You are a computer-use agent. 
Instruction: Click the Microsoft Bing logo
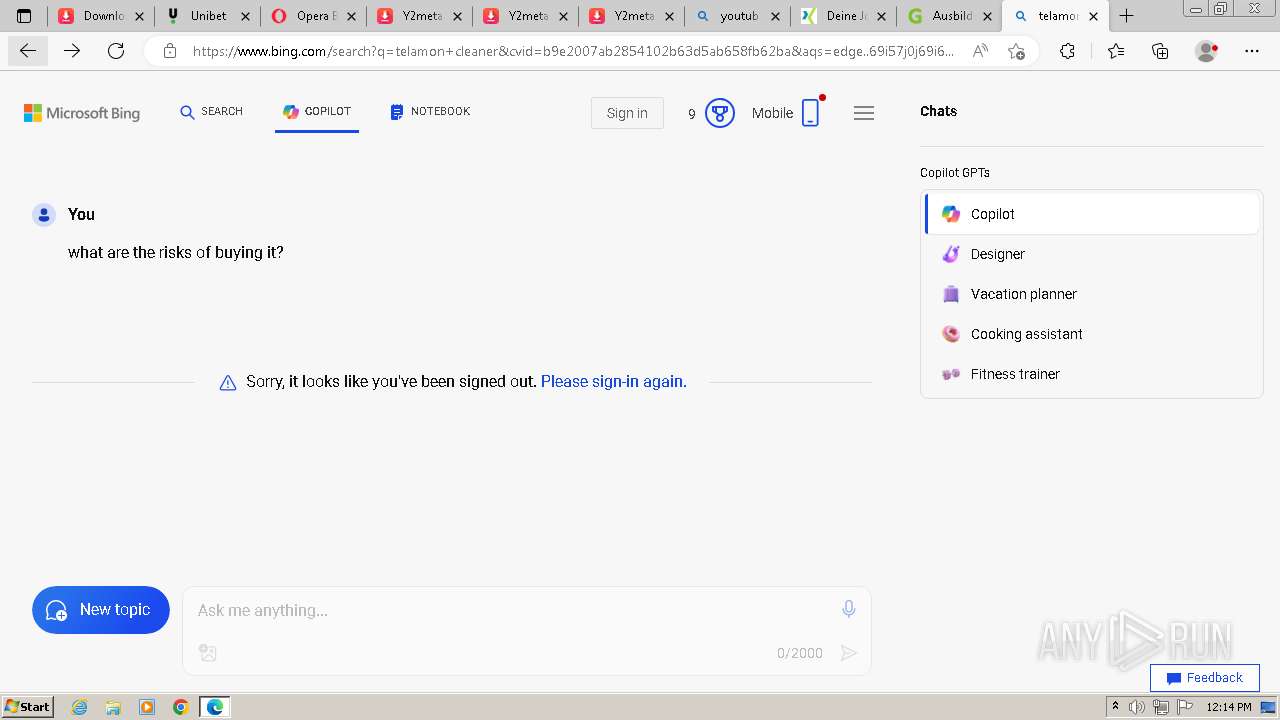point(82,113)
